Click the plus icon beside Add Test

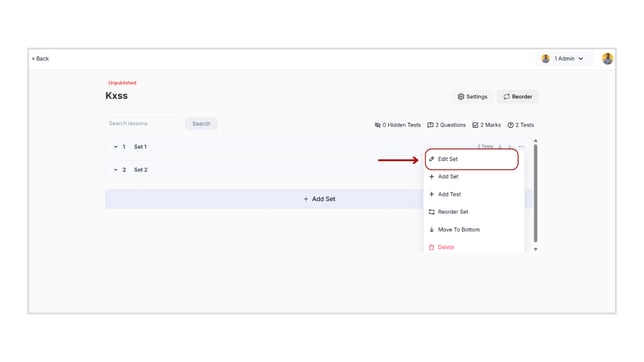[431, 194]
